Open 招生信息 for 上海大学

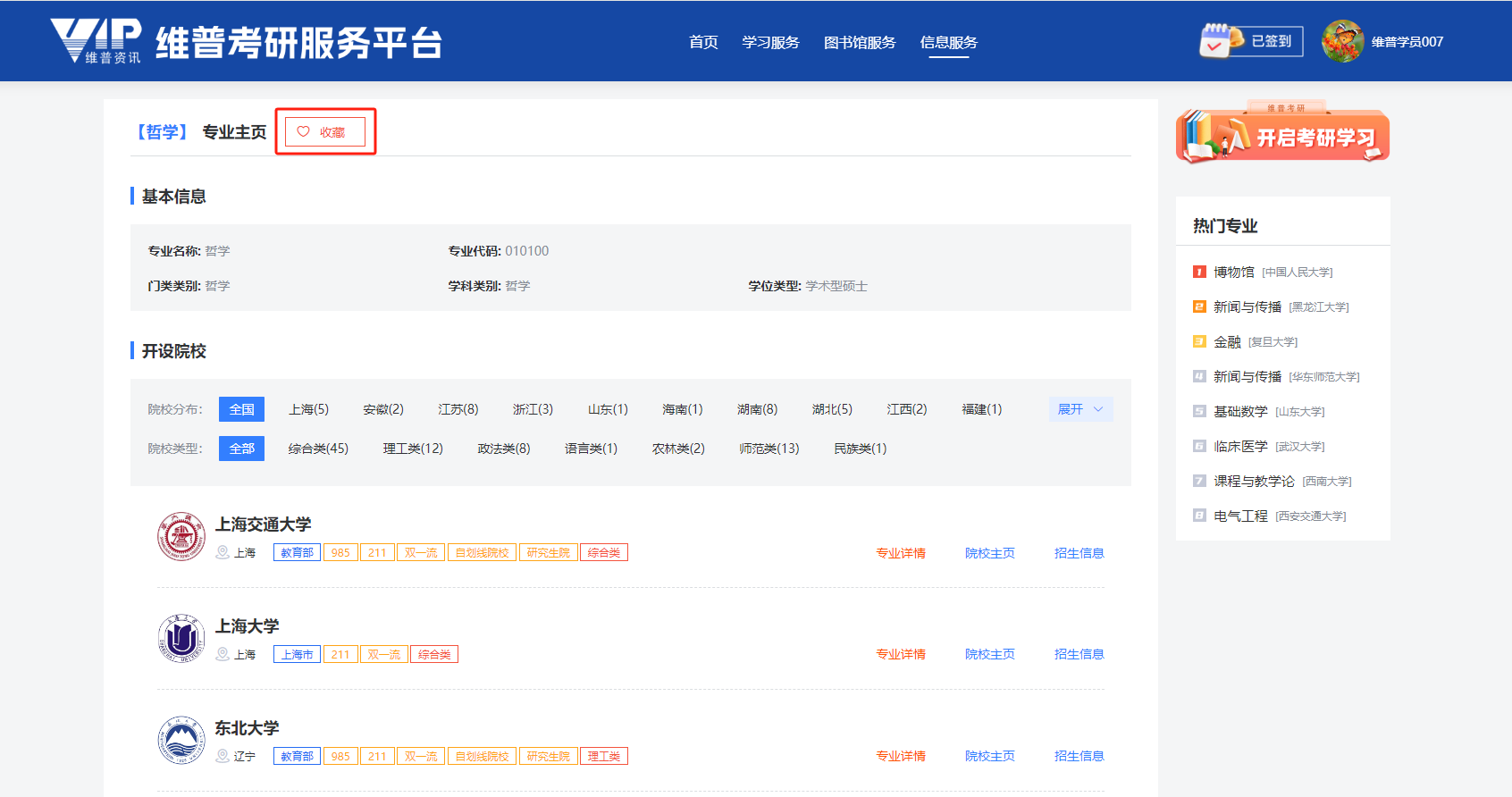1079,654
